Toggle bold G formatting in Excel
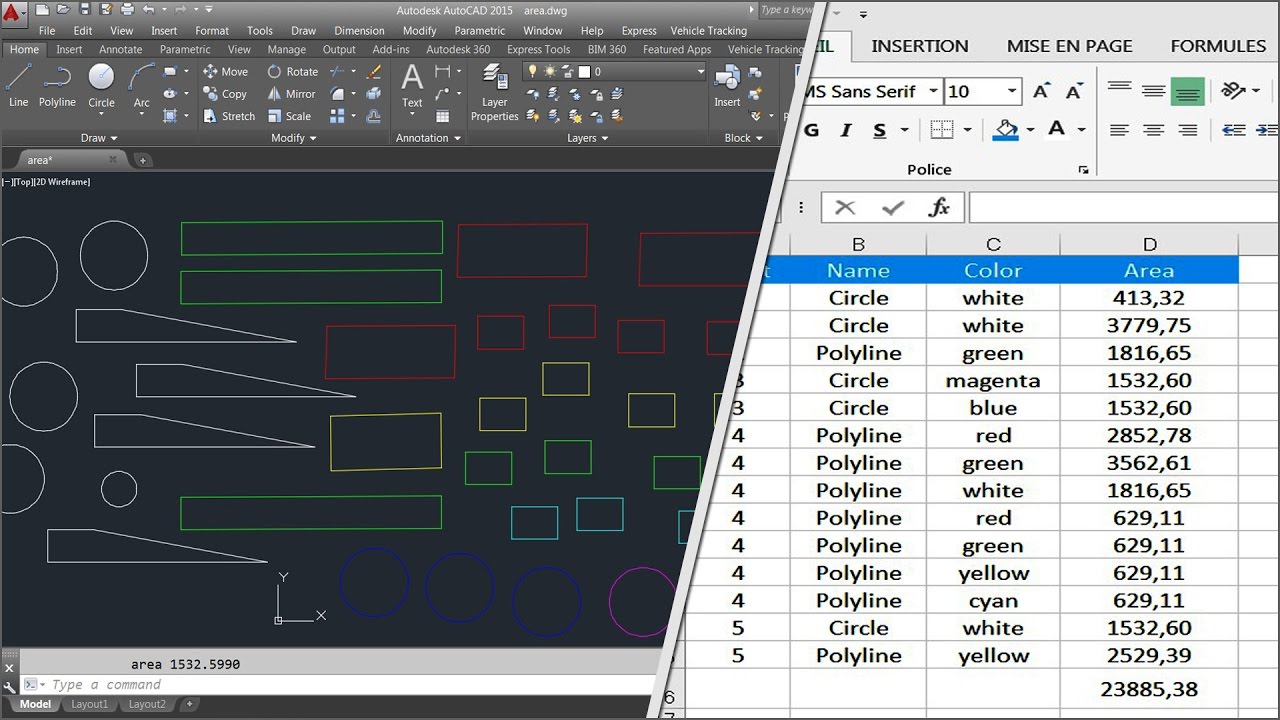The width and height of the screenshot is (1280, 720). pyautogui.click(x=811, y=130)
